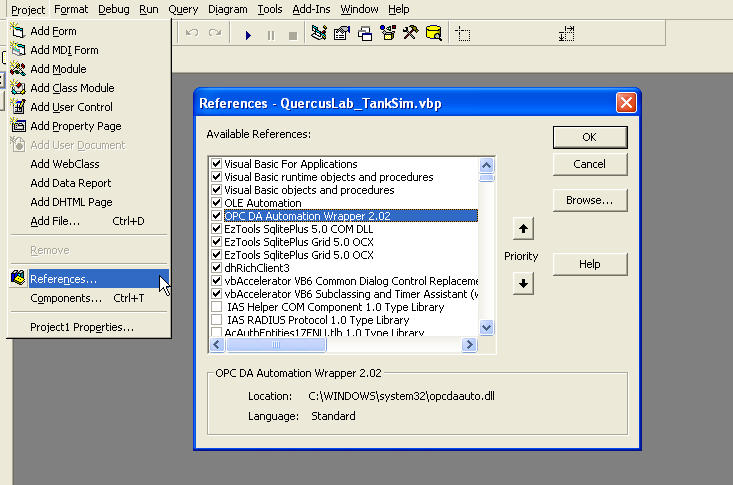Image resolution: width=733 pixels, height=485 pixels.
Task: Open the Data View Window icon
Action: coord(434,34)
